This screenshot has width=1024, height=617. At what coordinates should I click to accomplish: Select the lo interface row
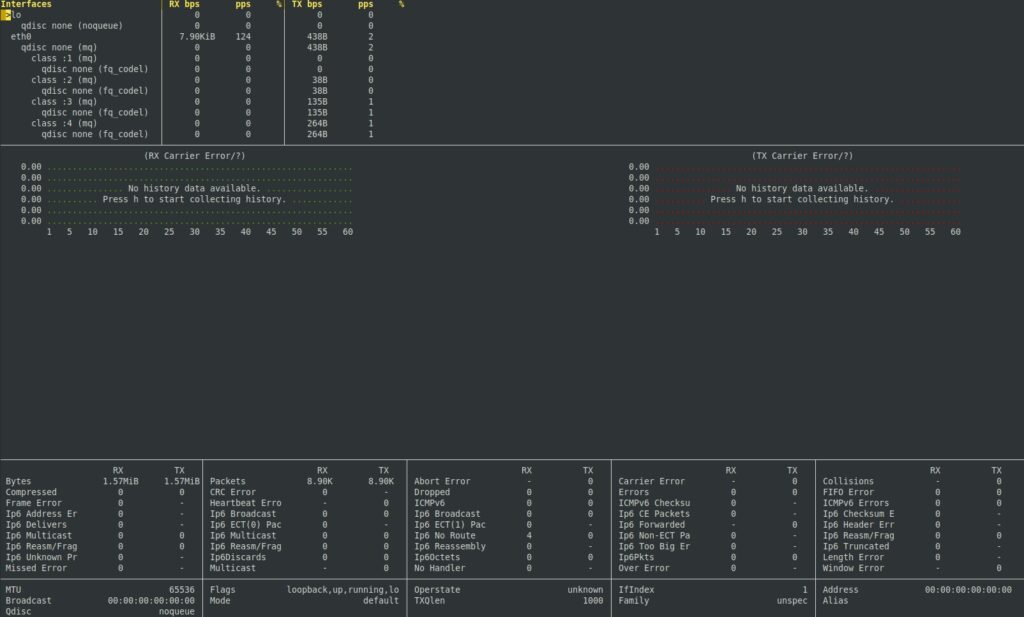click(x=16, y=15)
